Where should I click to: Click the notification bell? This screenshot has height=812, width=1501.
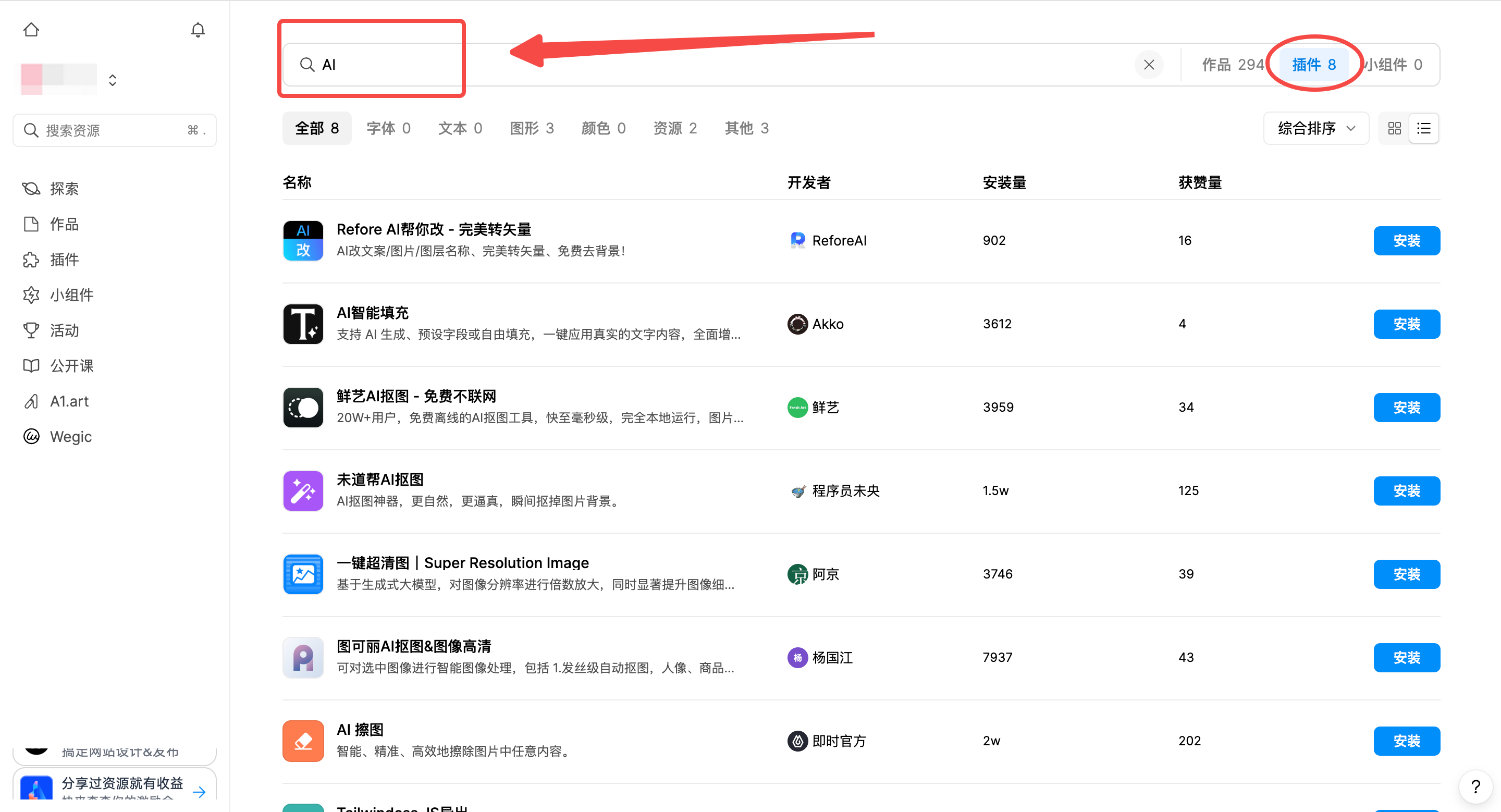[198, 29]
